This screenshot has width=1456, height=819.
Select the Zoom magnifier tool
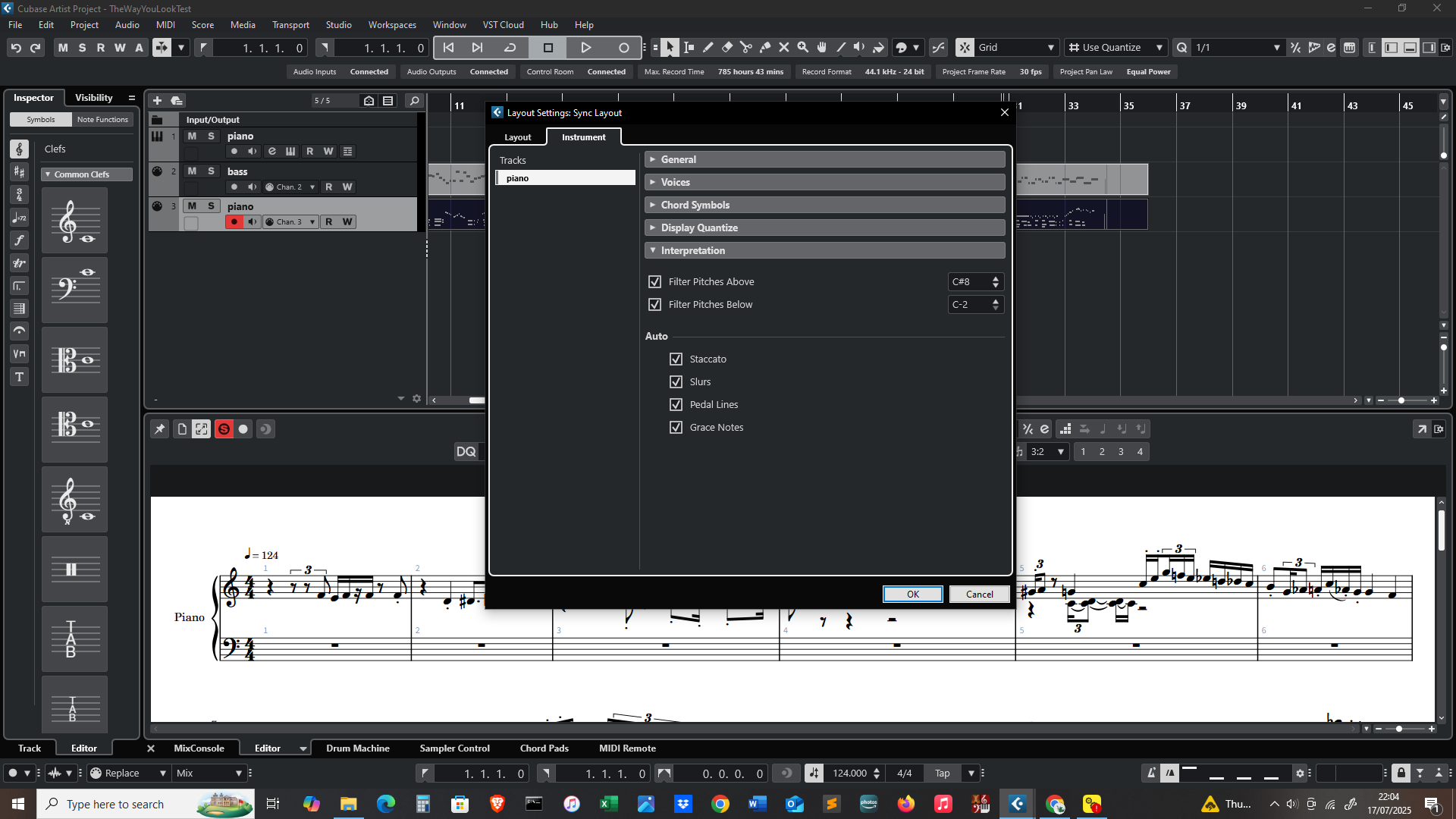click(802, 47)
